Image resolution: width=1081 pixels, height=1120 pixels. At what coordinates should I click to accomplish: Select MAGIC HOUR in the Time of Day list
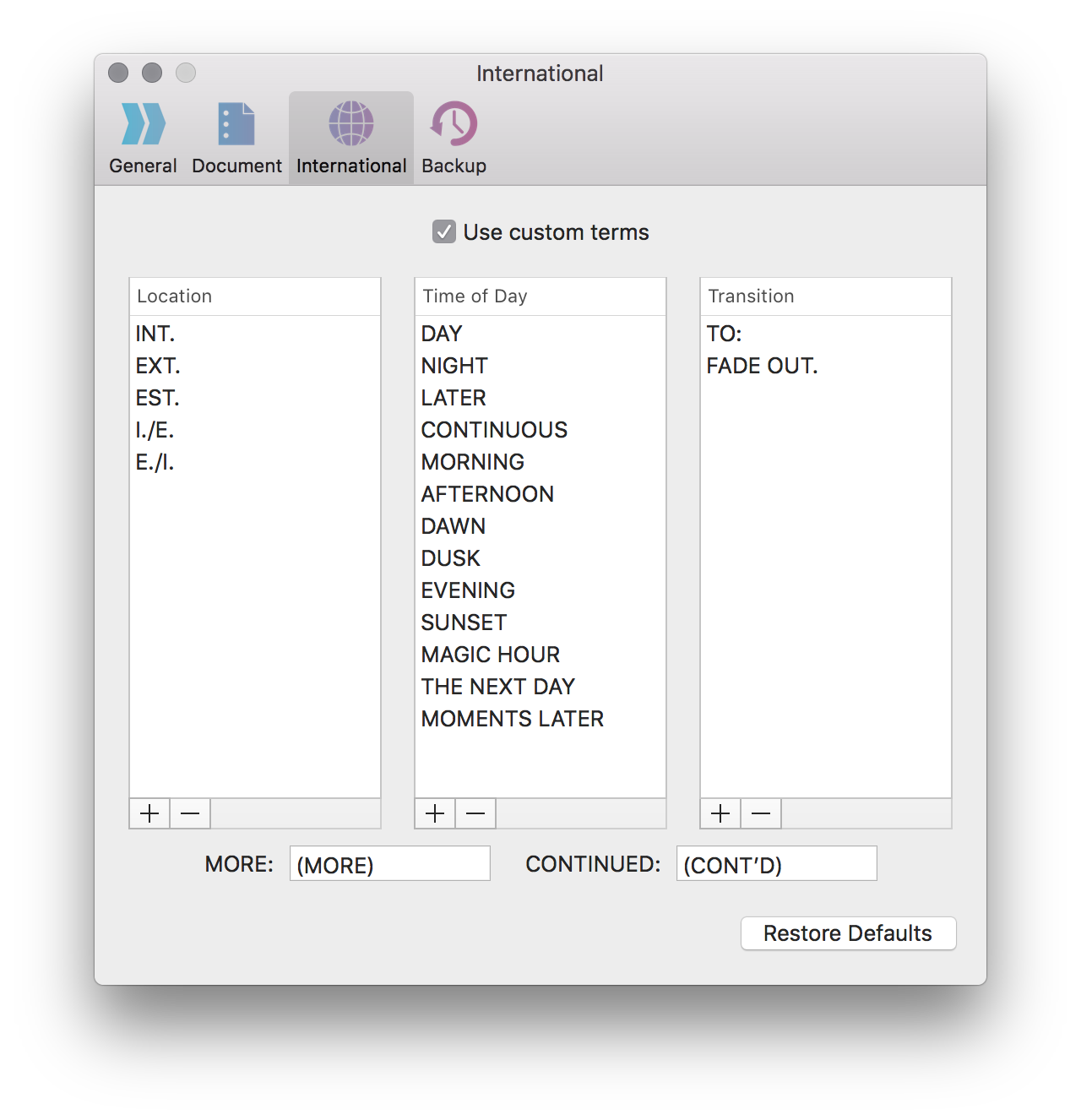490,654
